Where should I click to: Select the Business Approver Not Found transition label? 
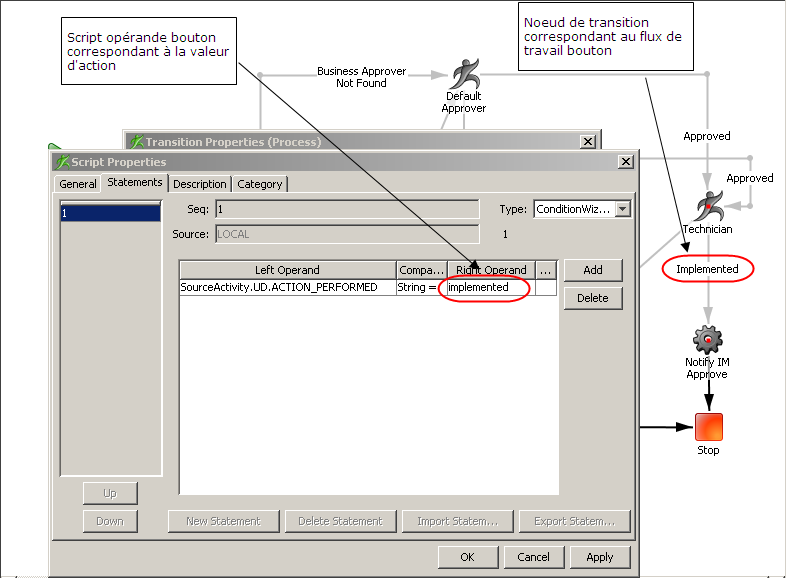[x=361, y=78]
